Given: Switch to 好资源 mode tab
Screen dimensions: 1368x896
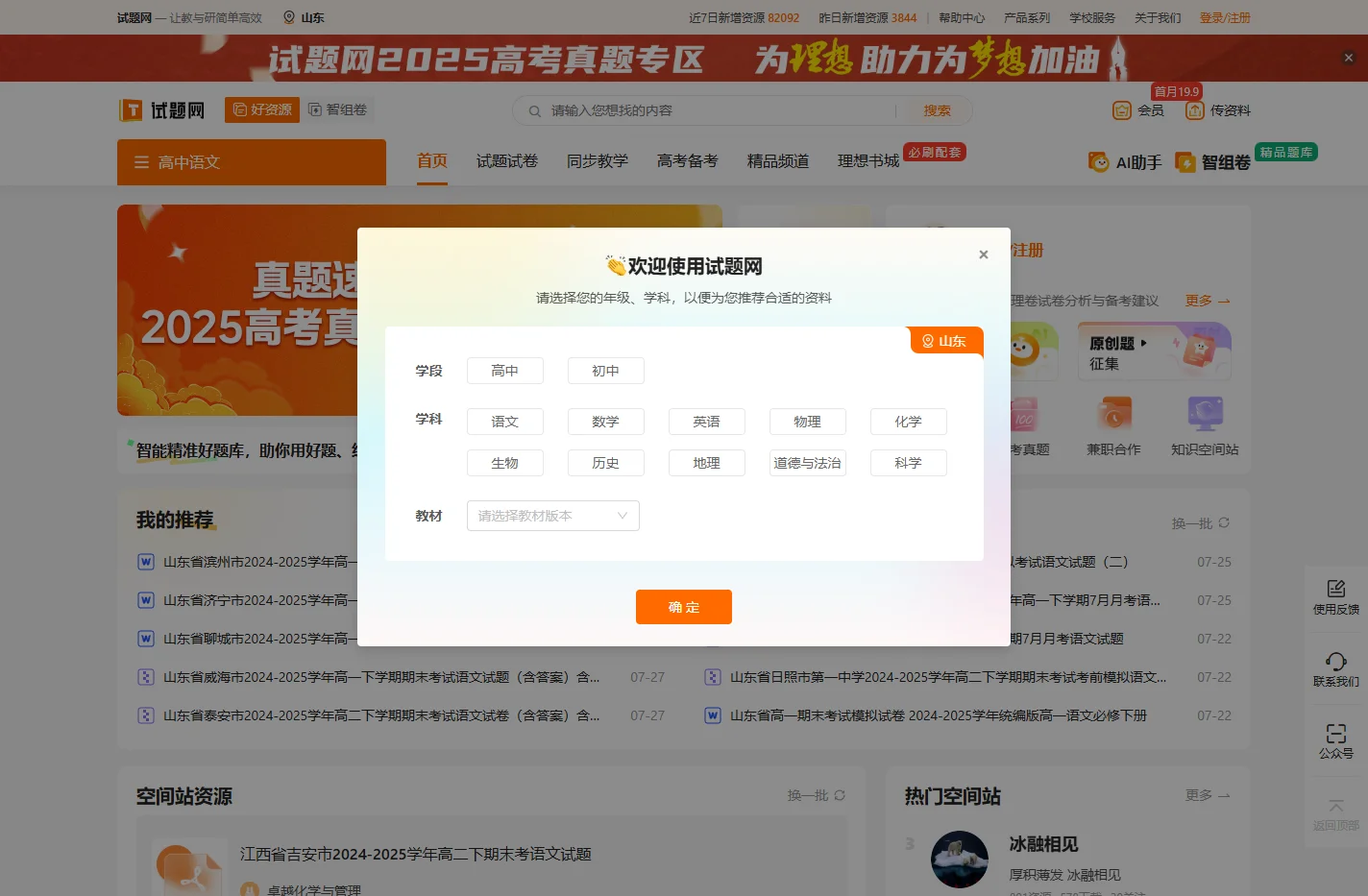Looking at the screenshot, I should 262,109.
